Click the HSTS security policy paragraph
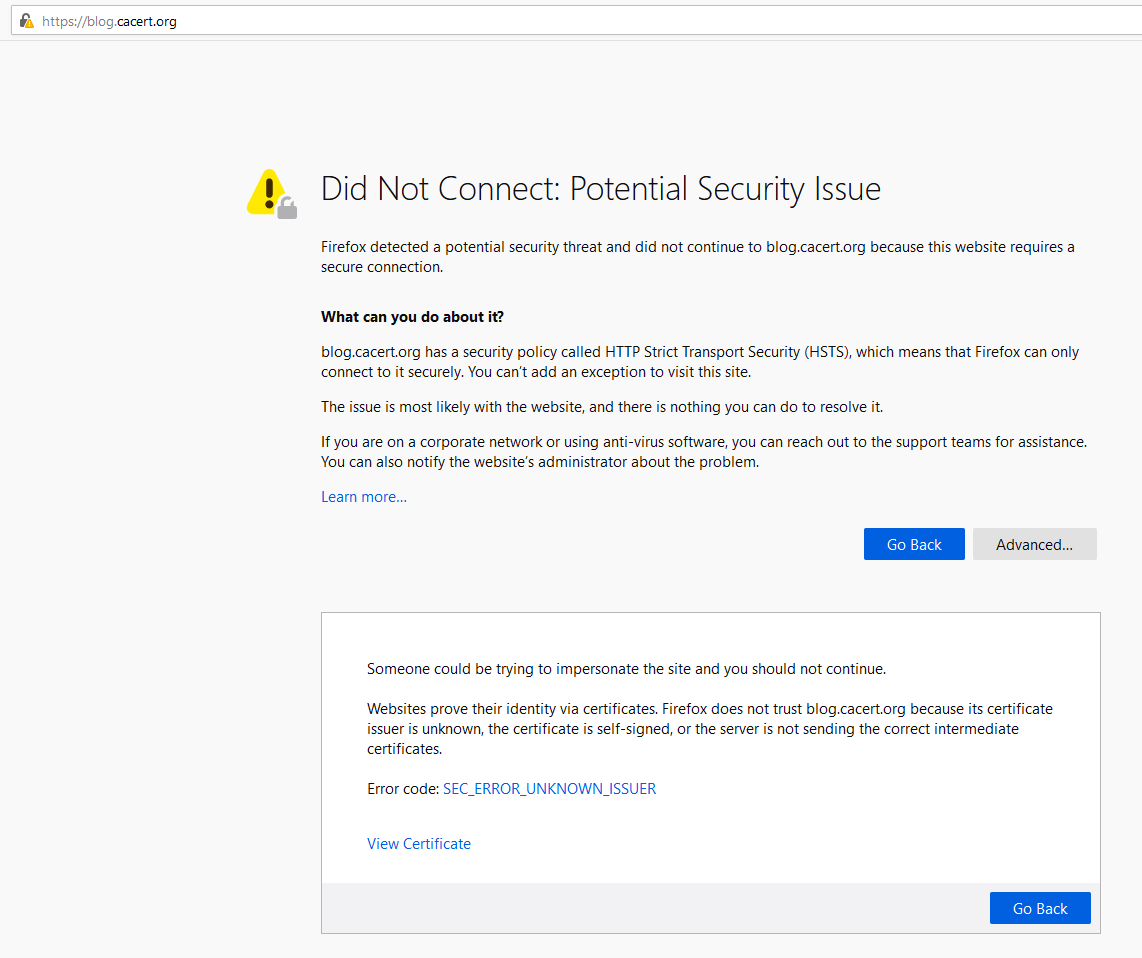The height and width of the screenshot is (958, 1142). (x=700, y=362)
